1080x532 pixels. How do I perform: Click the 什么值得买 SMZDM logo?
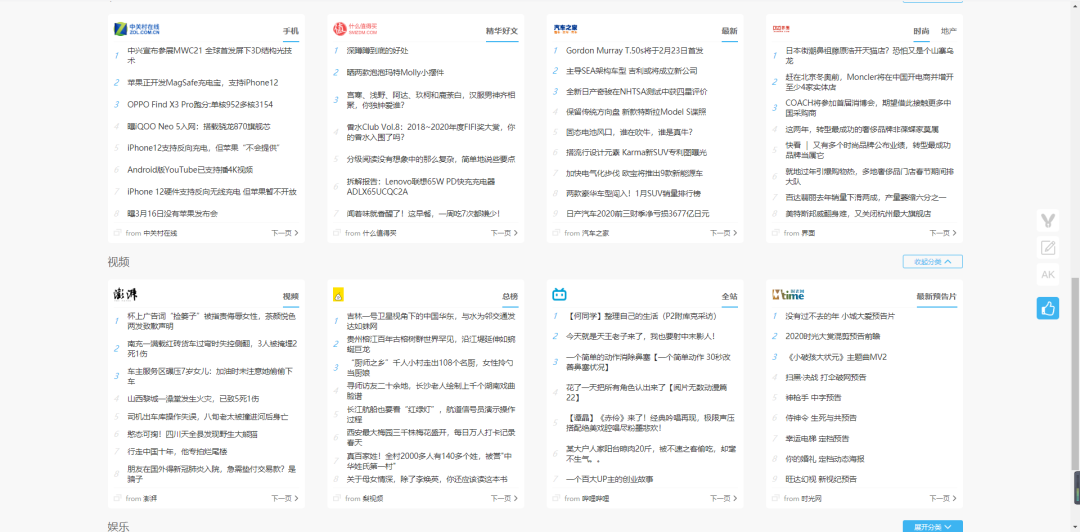point(355,28)
